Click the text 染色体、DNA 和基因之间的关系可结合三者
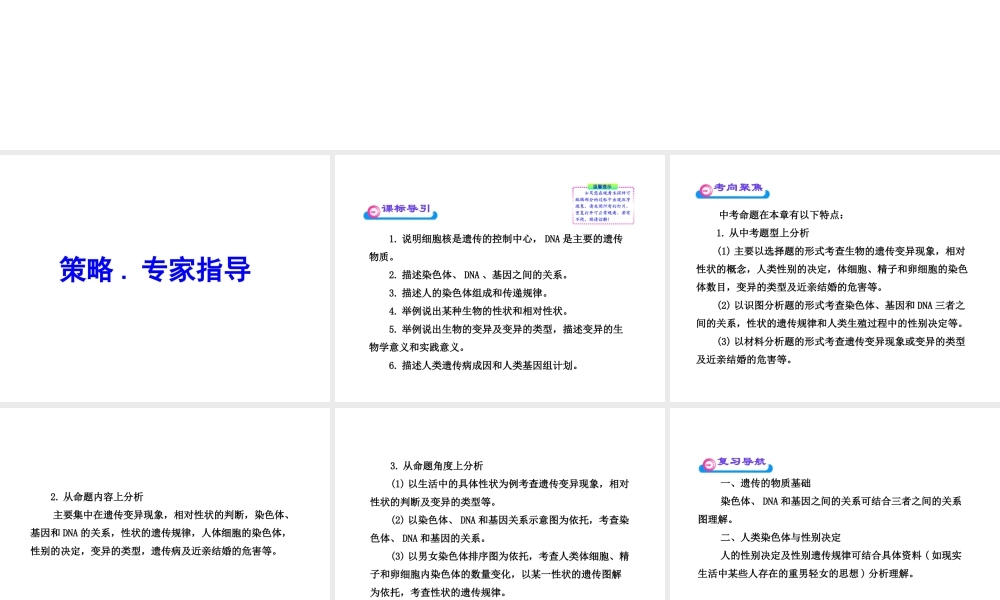This screenshot has height=600, width=1000. [x=830, y=510]
